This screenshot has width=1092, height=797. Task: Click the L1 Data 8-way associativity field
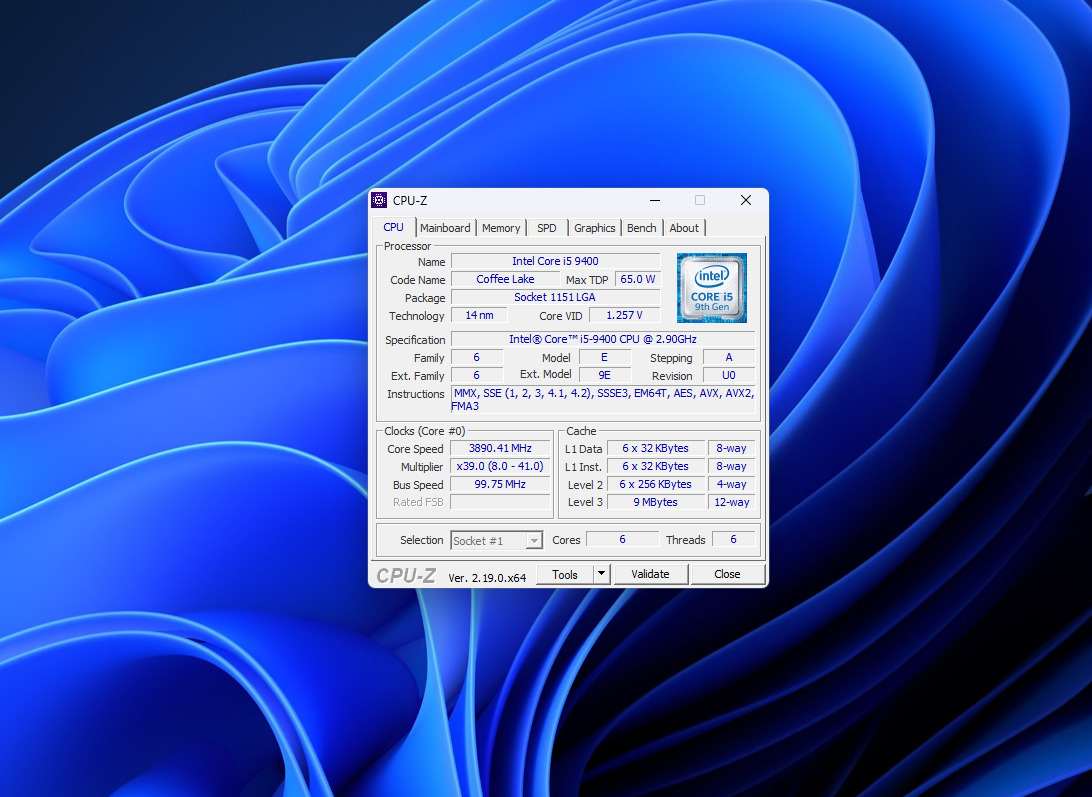tap(732, 449)
